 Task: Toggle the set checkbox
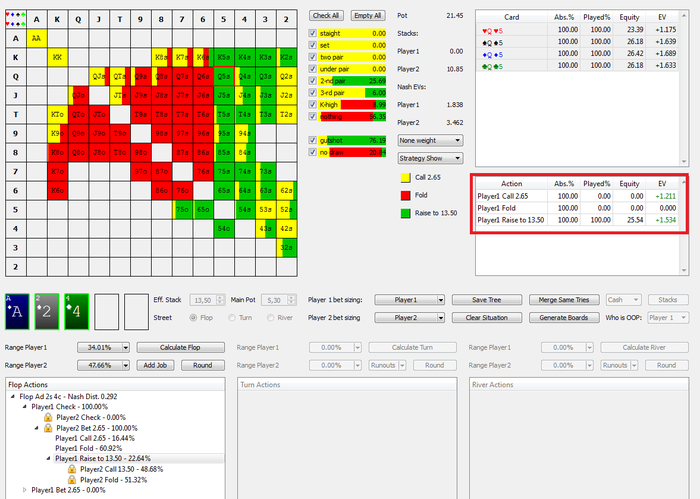[x=312, y=45]
